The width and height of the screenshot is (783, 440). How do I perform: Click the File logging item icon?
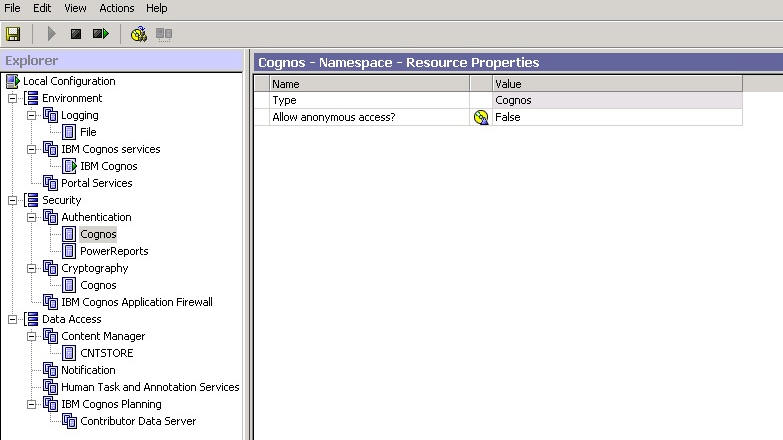pos(69,132)
